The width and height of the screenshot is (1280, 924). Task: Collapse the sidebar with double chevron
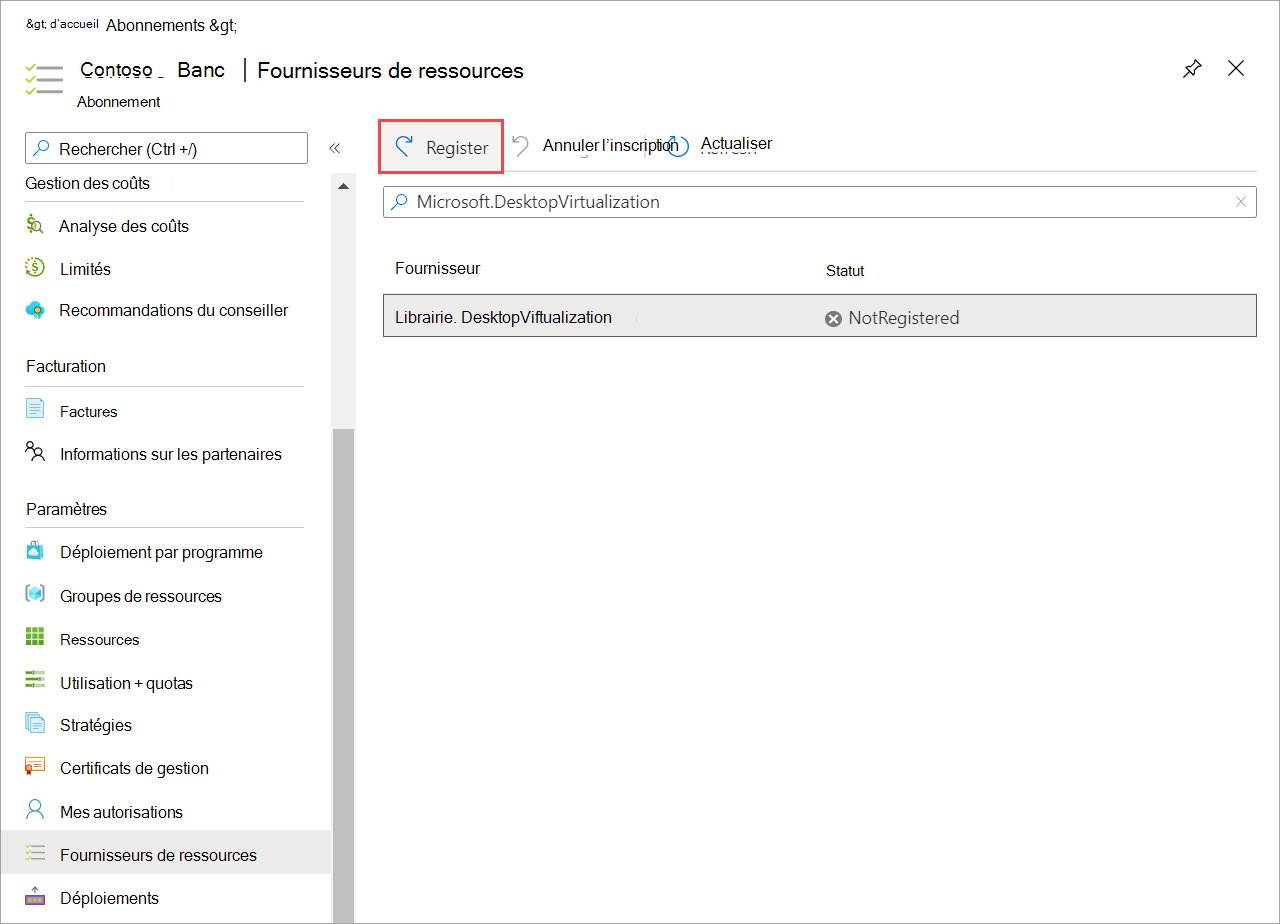(x=335, y=148)
